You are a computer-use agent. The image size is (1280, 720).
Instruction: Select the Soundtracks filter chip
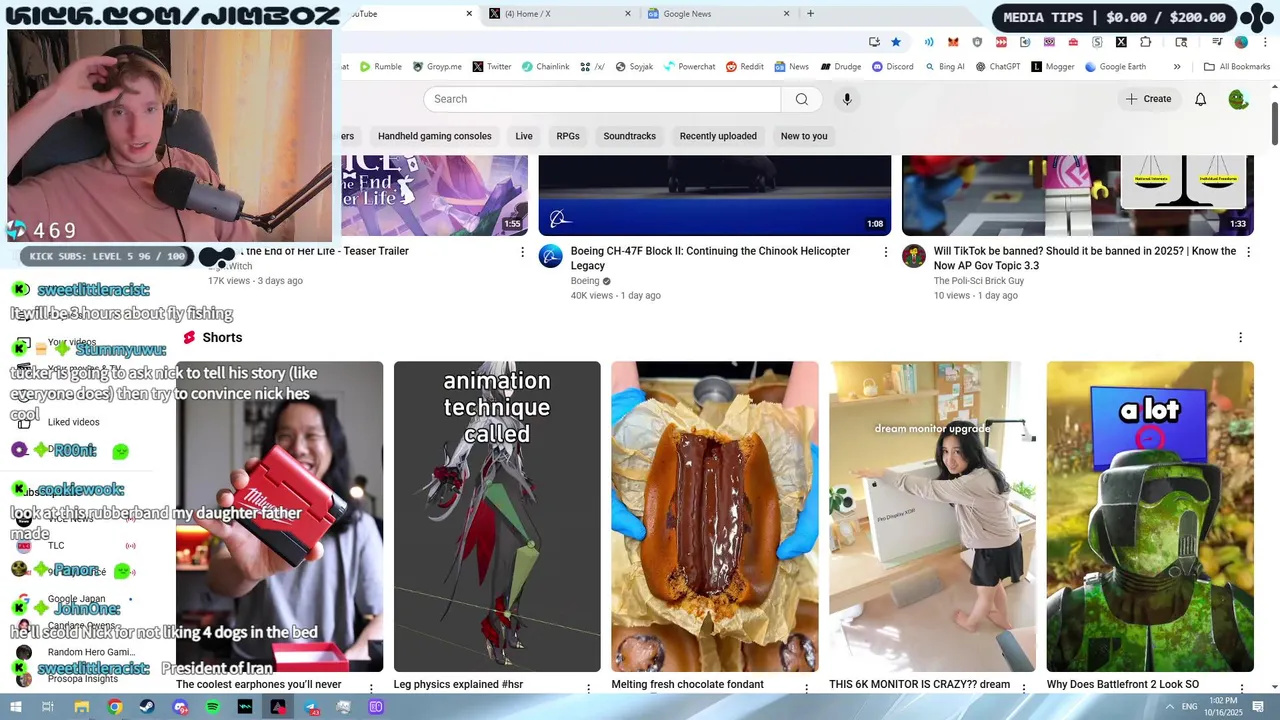pyautogui.click(x=630, y=136)
